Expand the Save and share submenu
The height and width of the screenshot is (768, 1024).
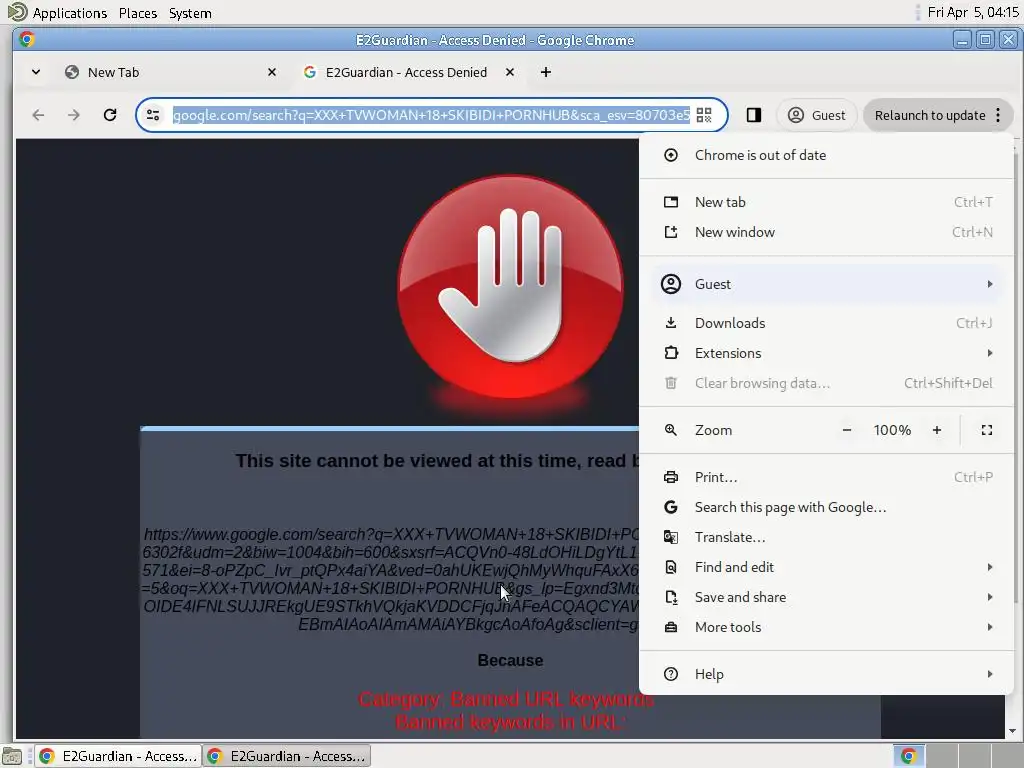(x=826, y=598)
